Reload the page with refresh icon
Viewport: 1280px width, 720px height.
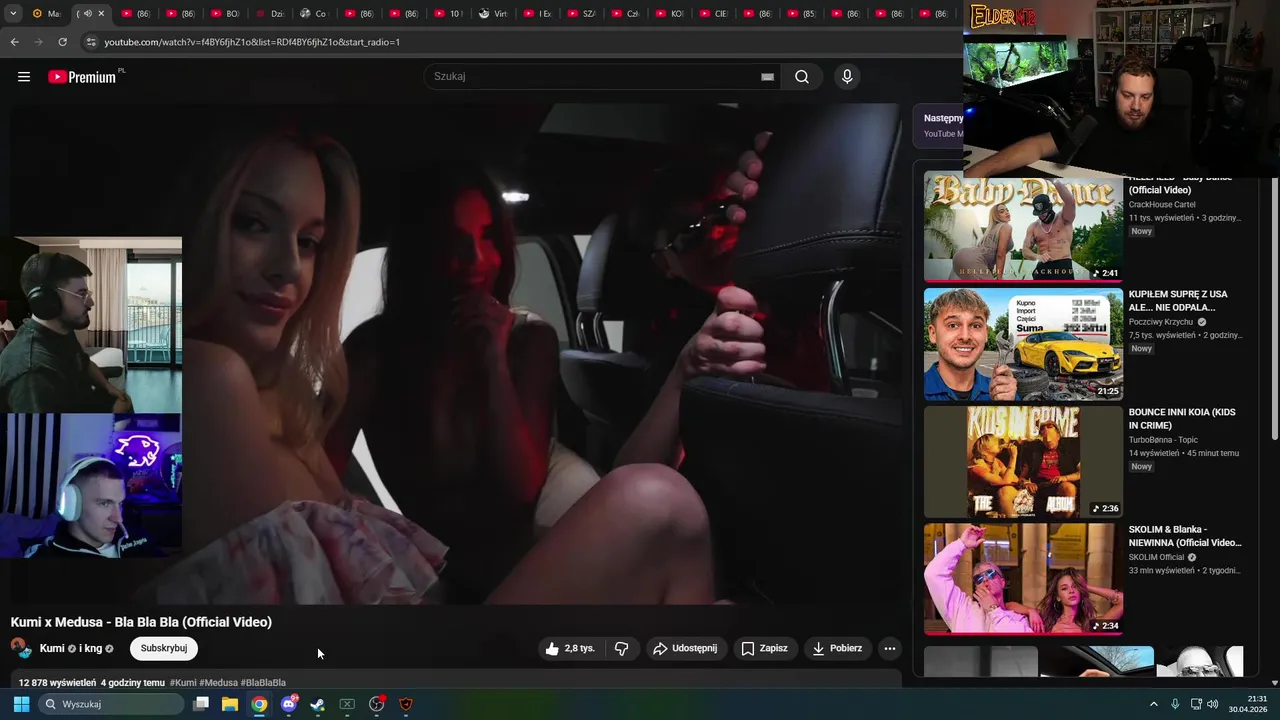[62, 42]
